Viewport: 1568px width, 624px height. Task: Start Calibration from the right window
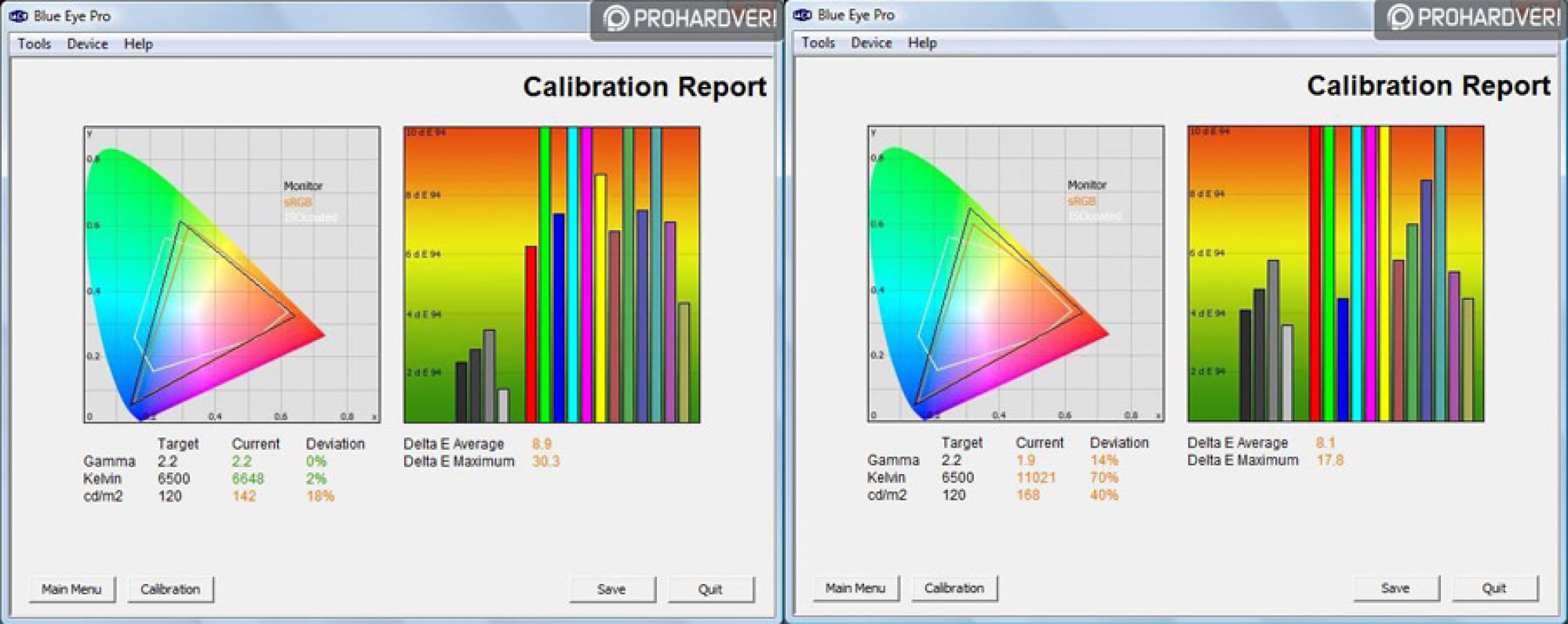pyautogui.click(x=954, y=588)
